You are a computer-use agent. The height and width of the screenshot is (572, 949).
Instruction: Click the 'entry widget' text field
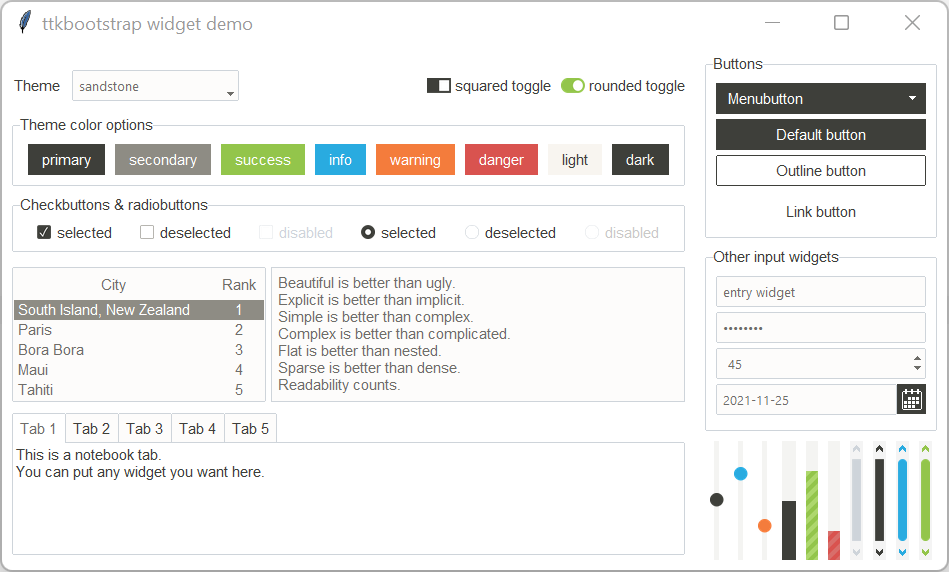(x=821, y=292)
